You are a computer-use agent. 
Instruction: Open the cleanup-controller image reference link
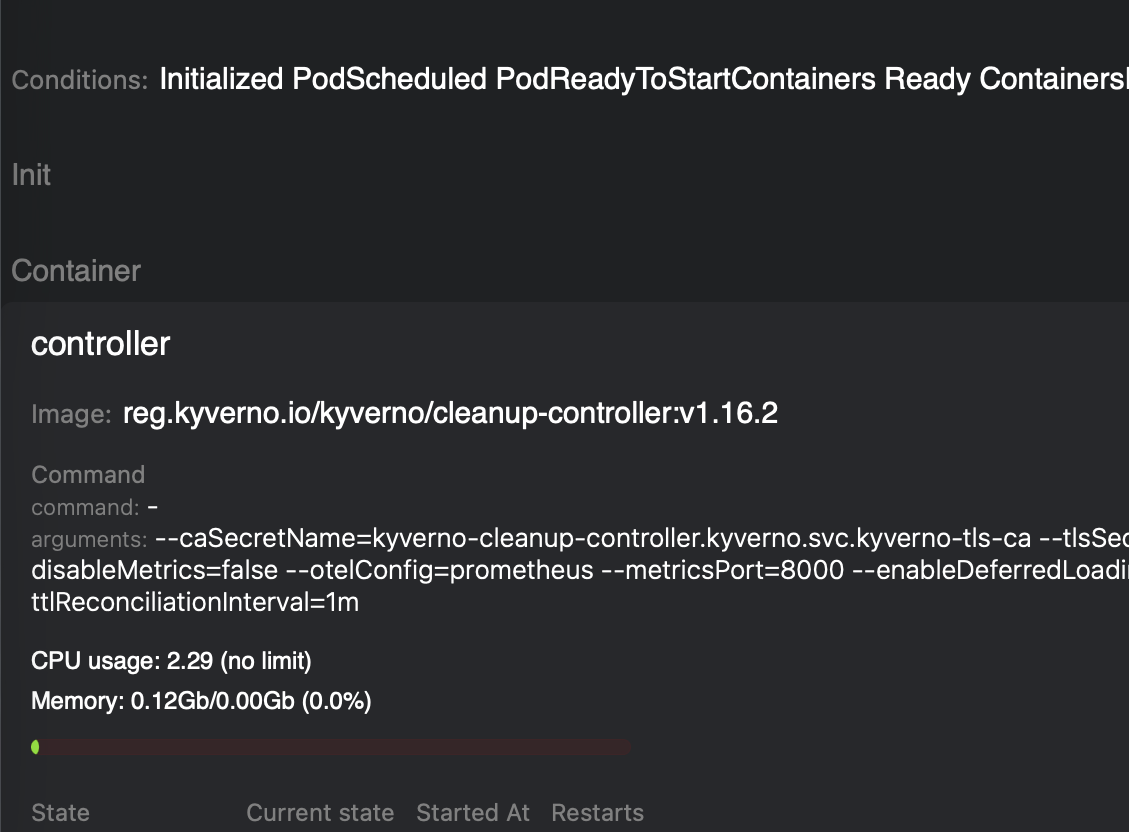(450, 412)
